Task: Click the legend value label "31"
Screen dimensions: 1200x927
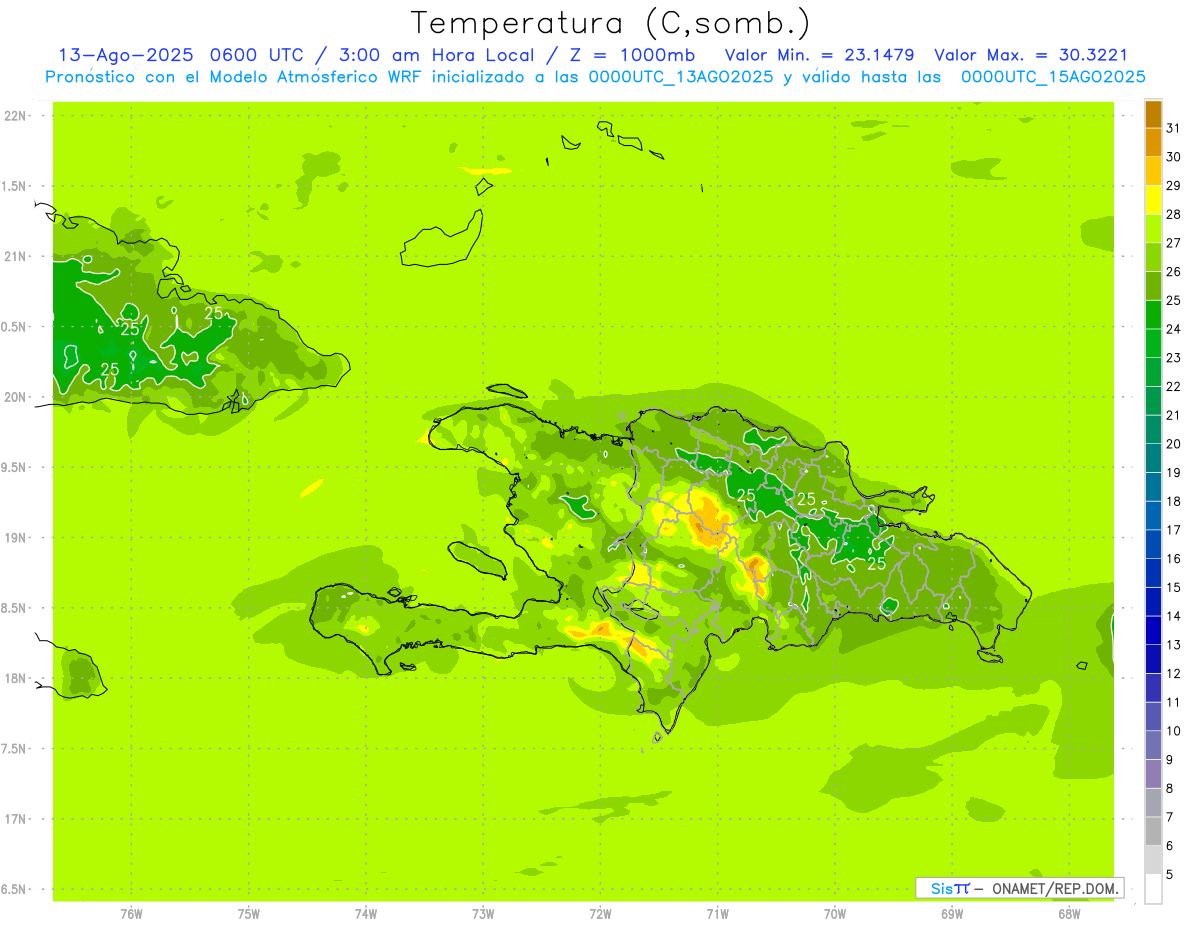Action: pyautogui.click(x=1173, y=128)
